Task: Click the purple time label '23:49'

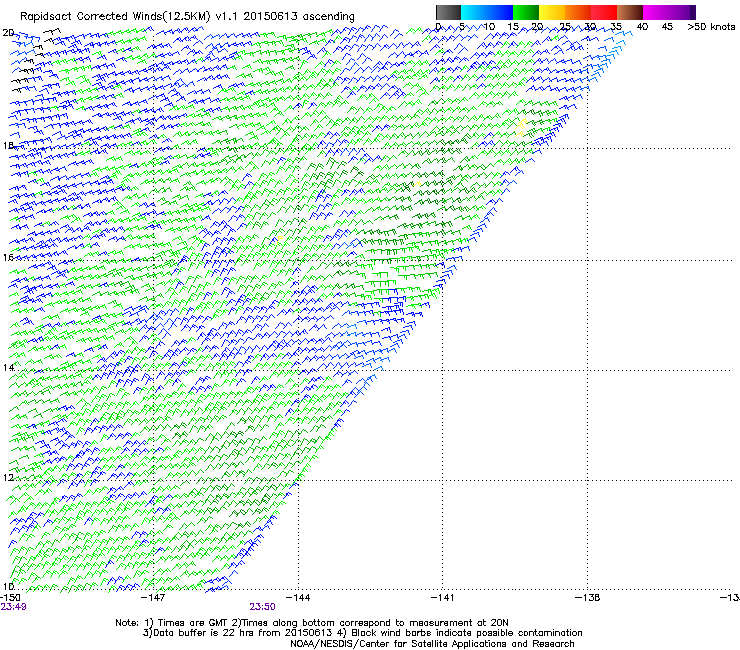Action: pos(13,607)
